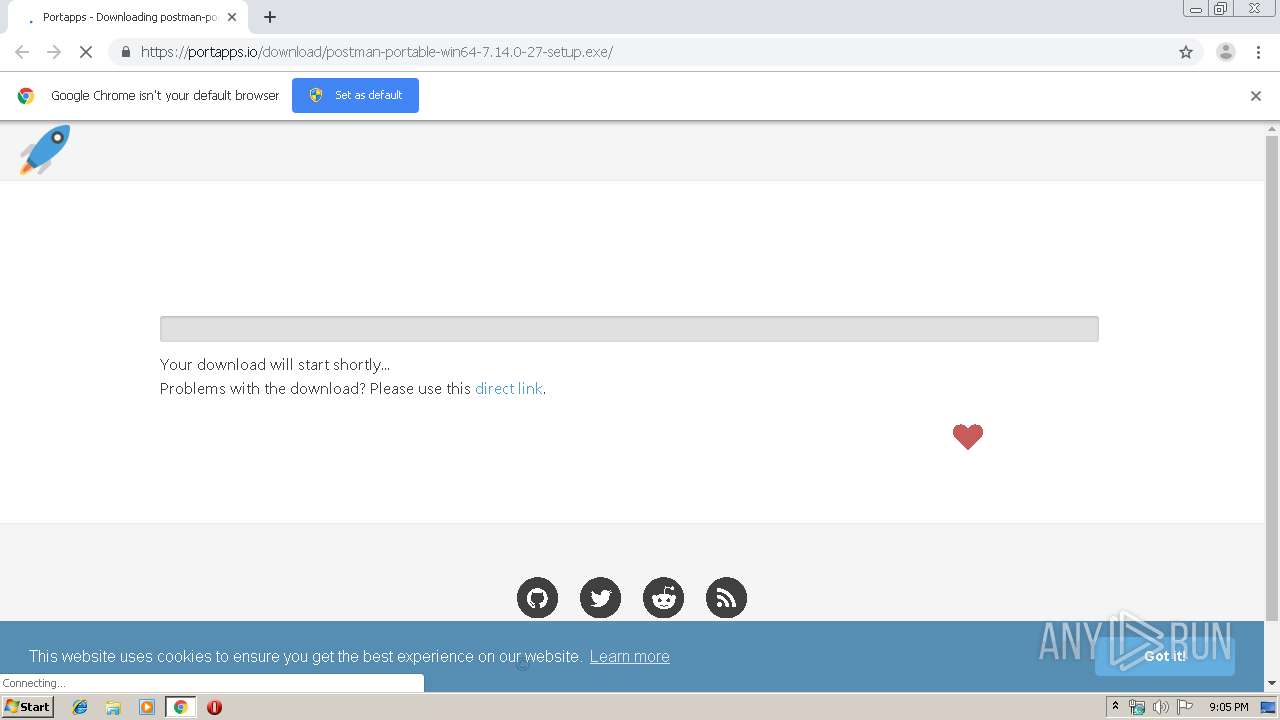Open media player from taskbar
Viewport: 1280px width, 720px height.
(147, 707)
